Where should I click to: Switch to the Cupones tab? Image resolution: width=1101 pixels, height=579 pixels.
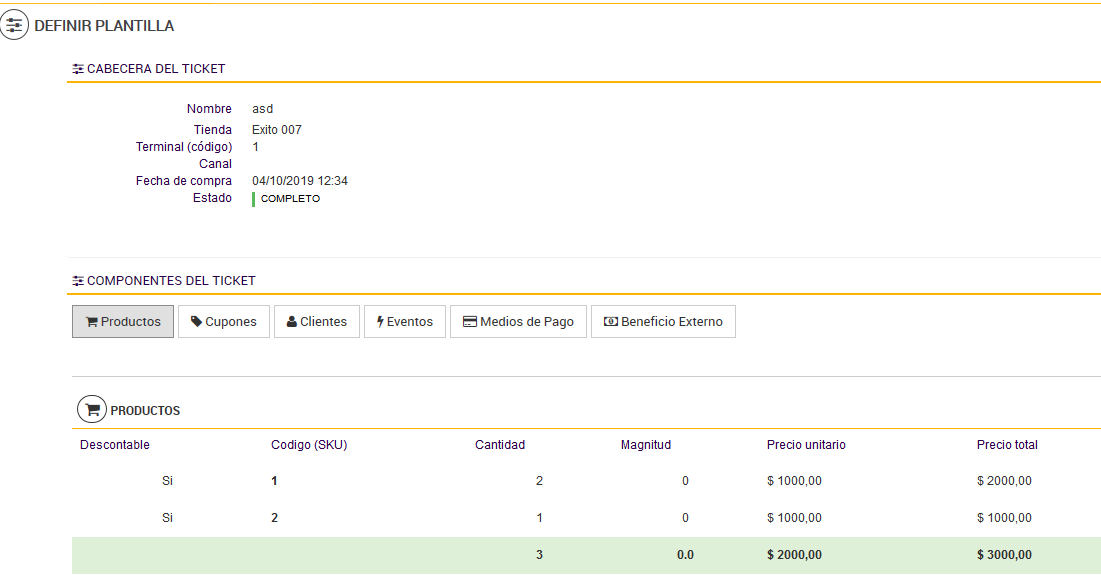click(x=224, y=322)
